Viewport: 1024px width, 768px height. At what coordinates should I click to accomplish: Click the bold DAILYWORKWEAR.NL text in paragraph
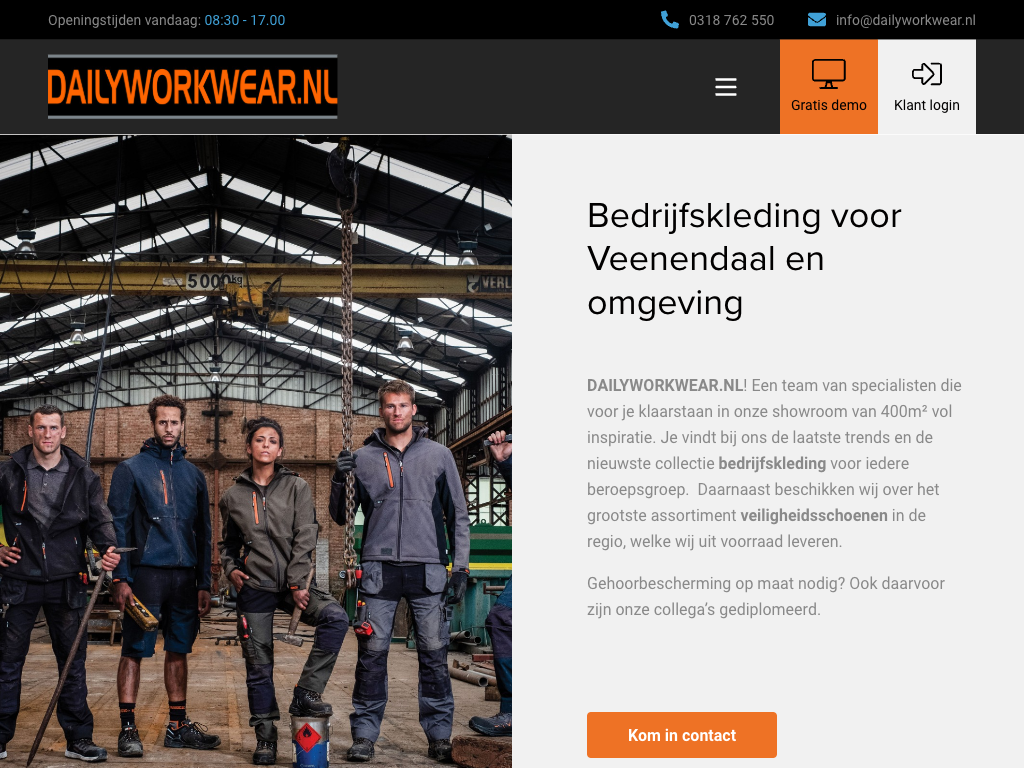[665, 385]
